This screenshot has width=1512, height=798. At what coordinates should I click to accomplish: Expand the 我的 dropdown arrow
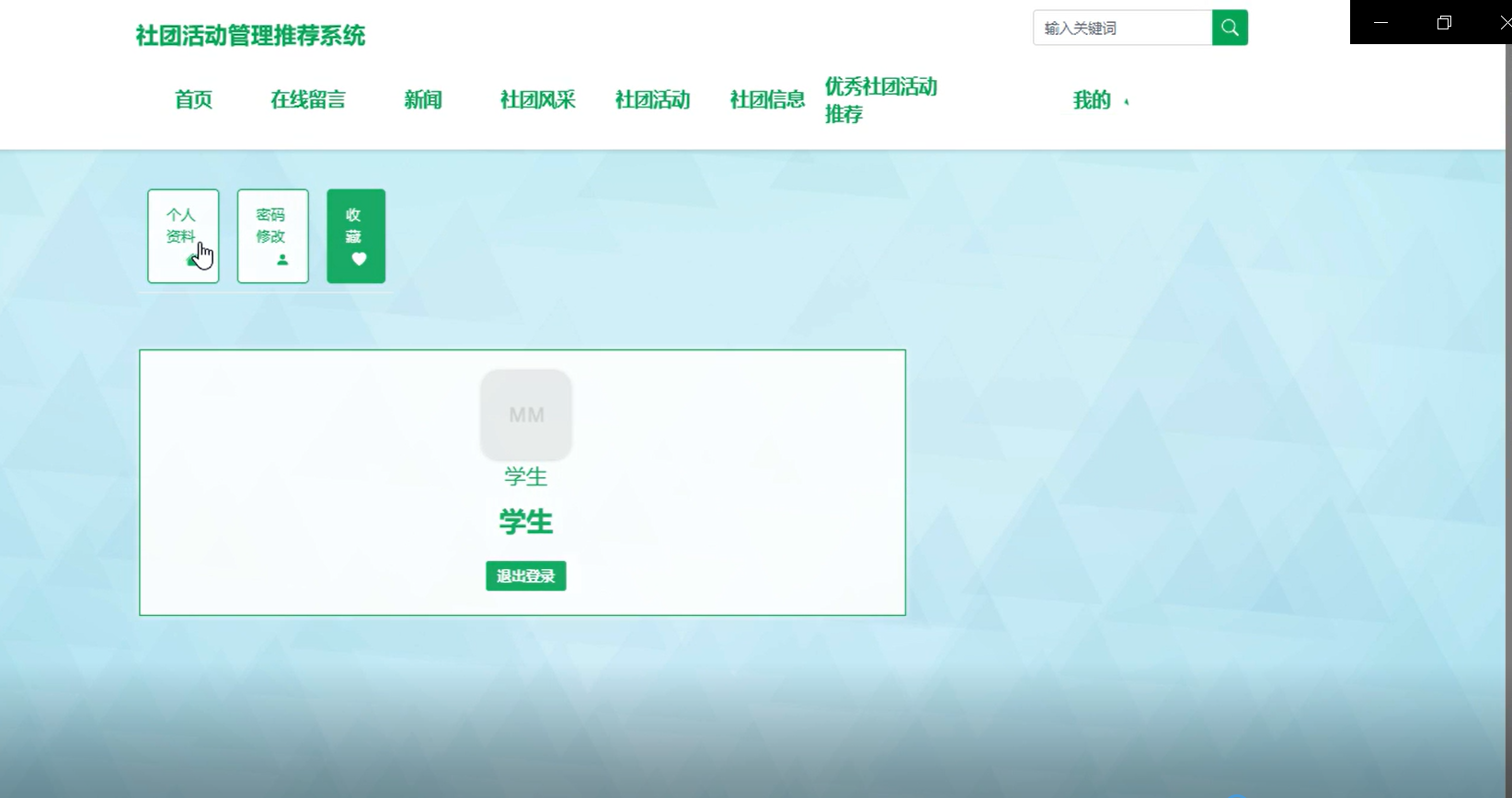[x=1127, y=101]
